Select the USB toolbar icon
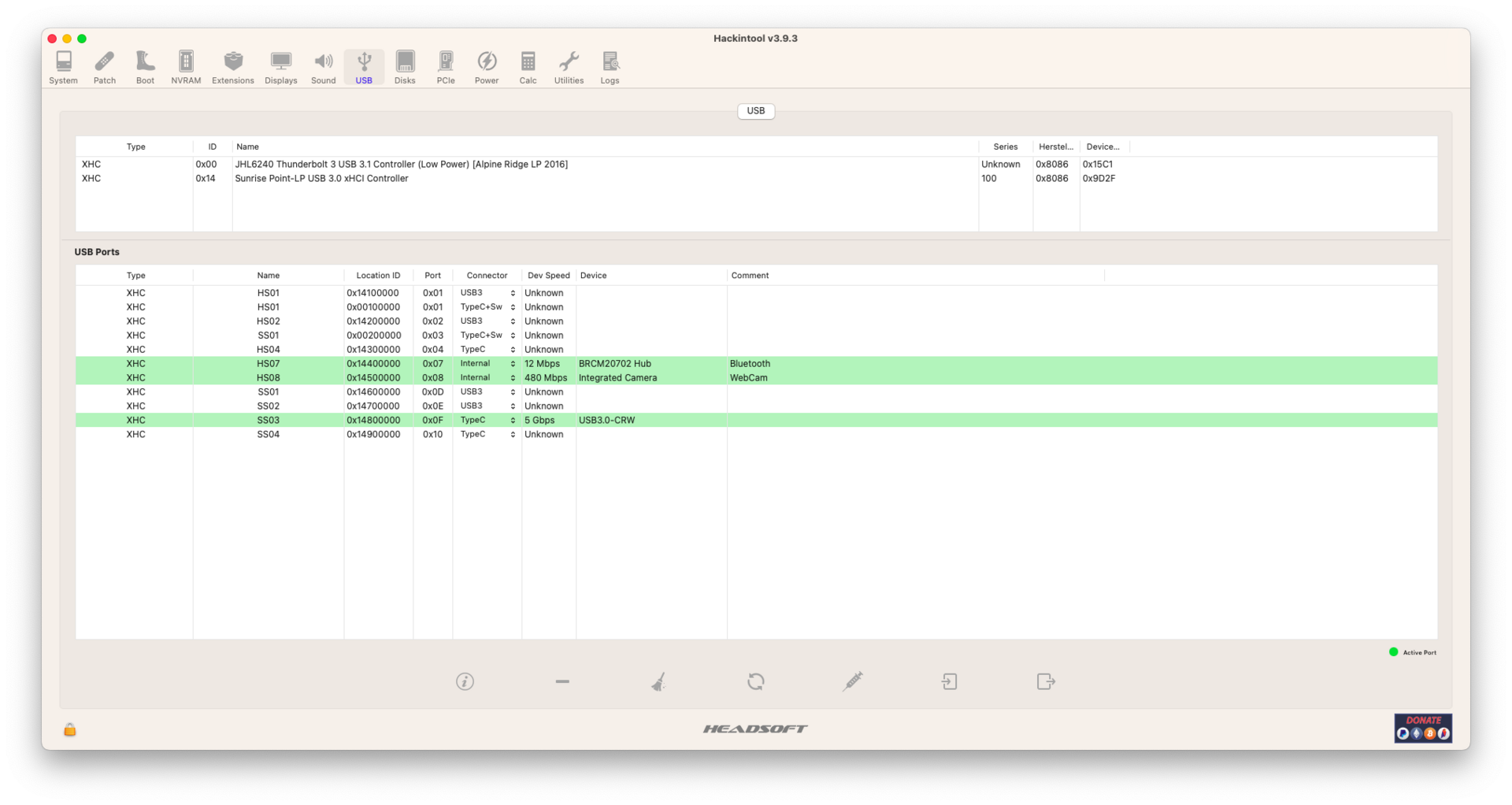The height and width of the screenshot is (805, 1512). pos(364,68)
